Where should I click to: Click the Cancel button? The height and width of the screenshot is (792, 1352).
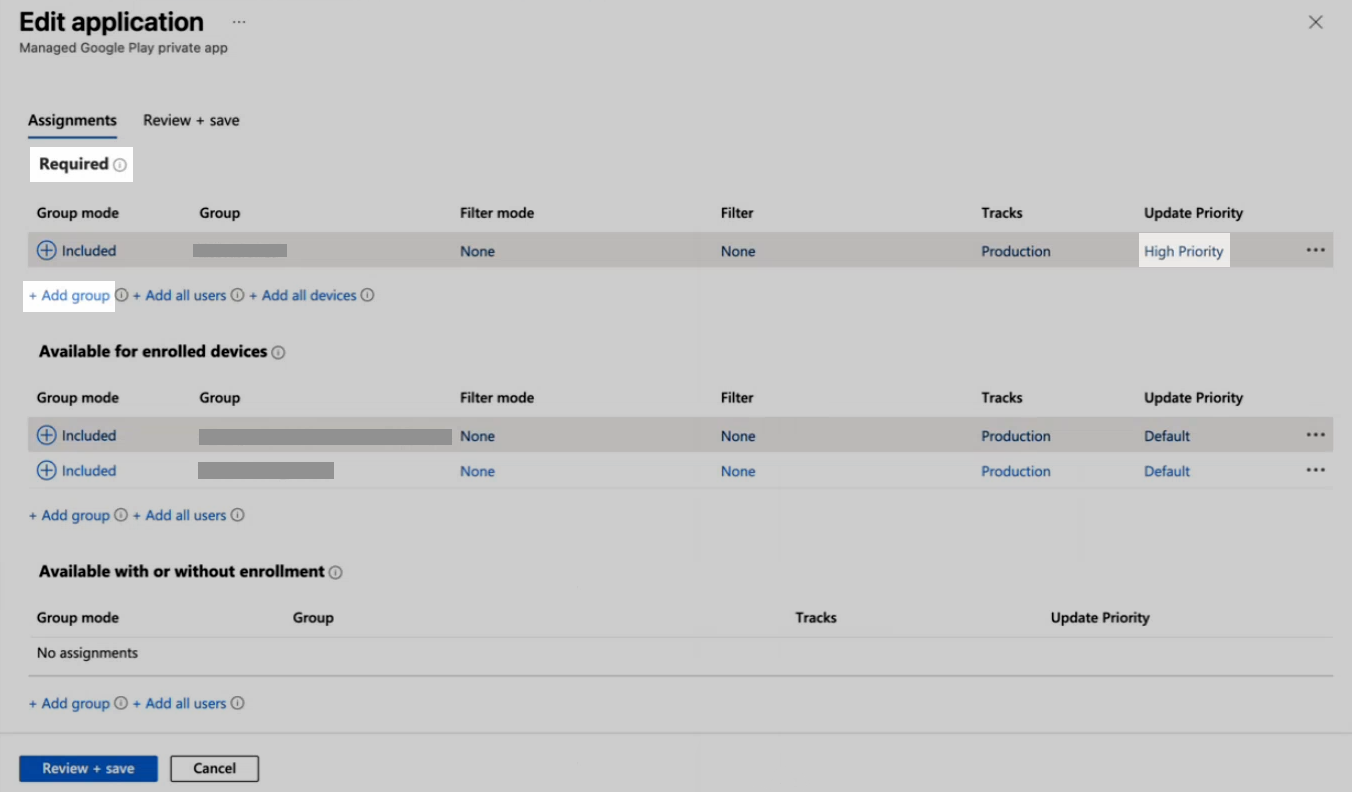(x=214, y=769)
